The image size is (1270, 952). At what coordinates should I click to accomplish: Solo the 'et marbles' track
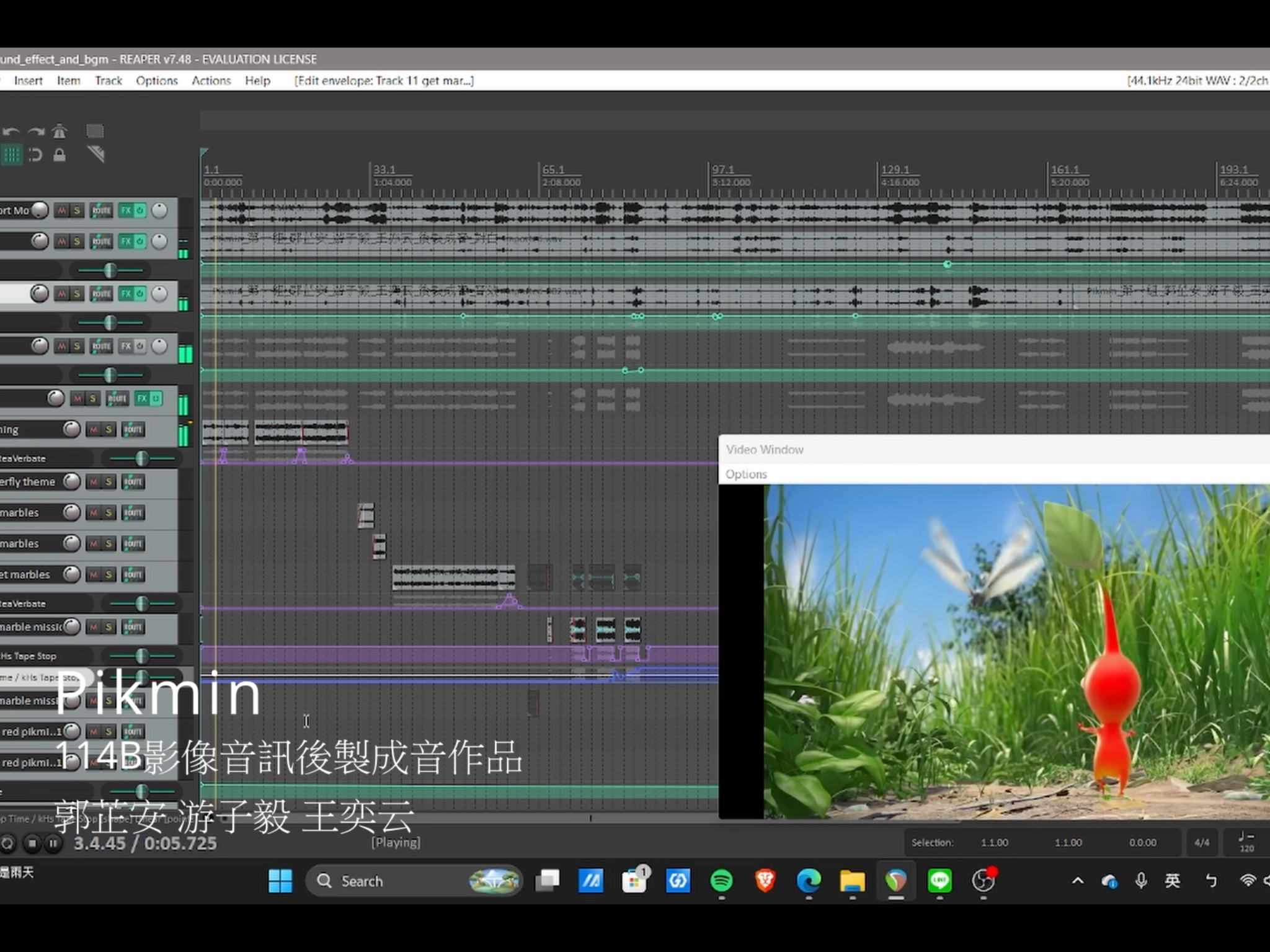pyautogui.click(x=109, y=575)
